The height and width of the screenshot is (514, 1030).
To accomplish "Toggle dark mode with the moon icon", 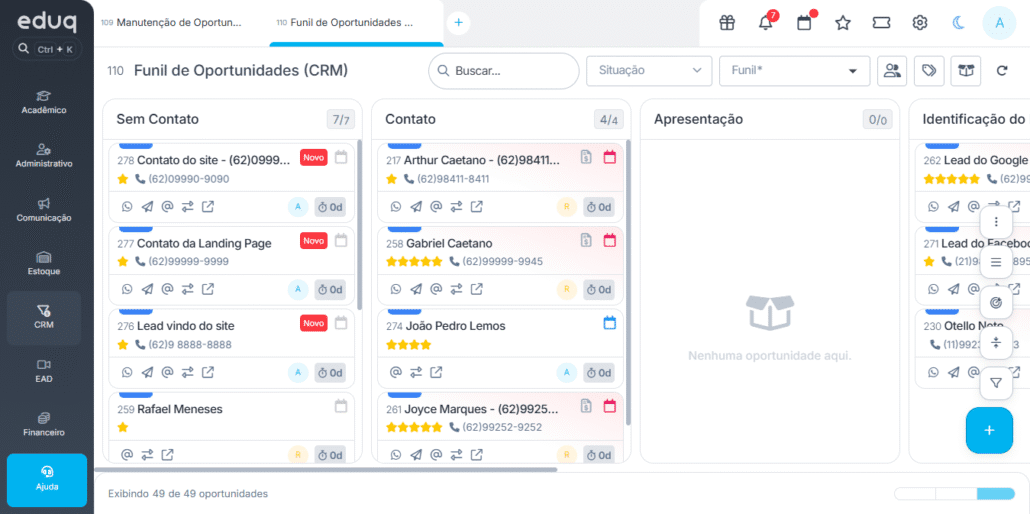I will (959, 23).
